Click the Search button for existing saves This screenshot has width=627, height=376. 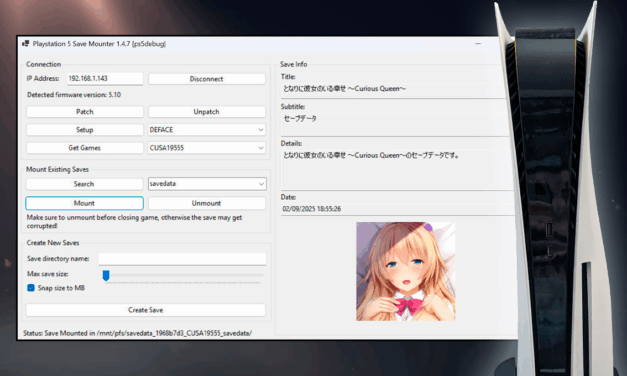(84, 184)
